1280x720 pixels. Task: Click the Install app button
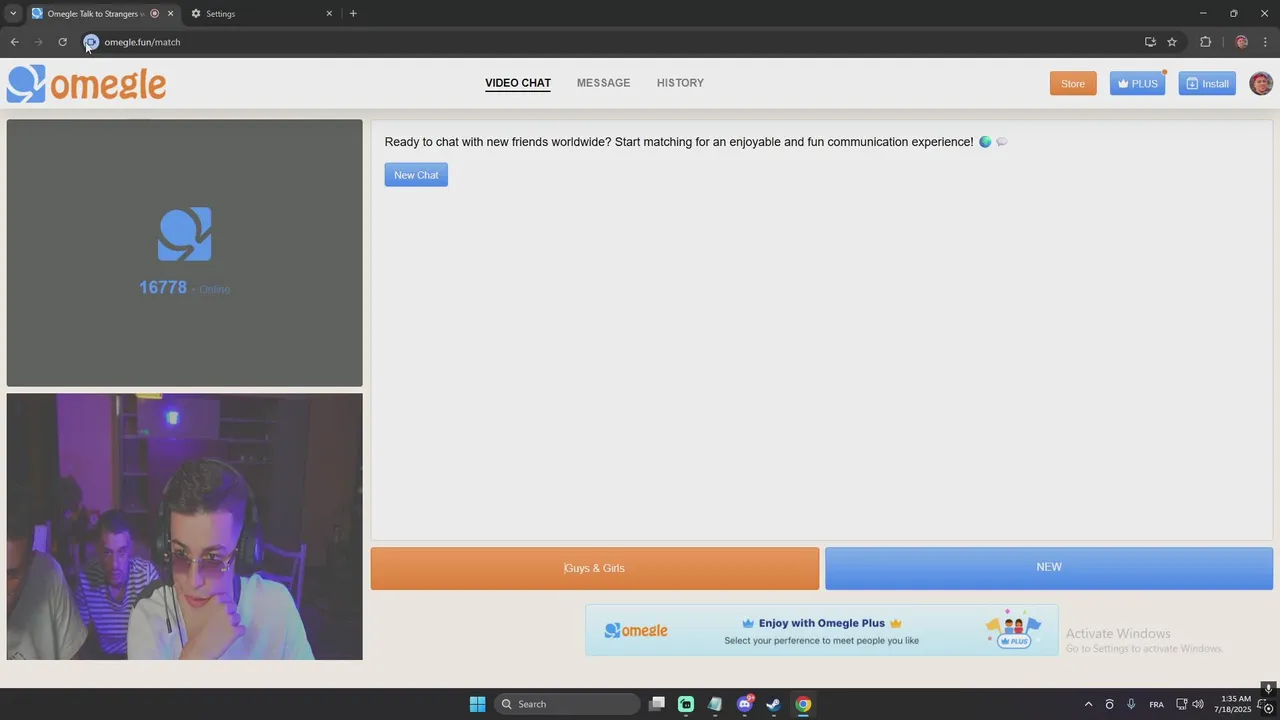(1207, 84)
